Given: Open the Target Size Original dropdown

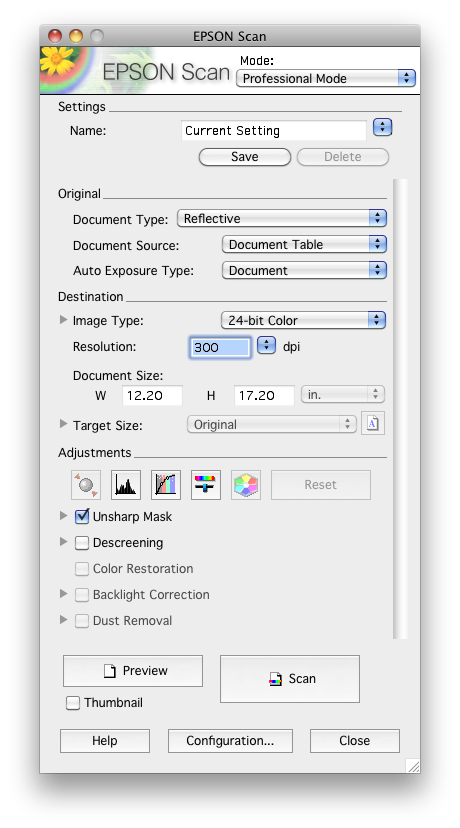Looking at the screenshot, I should [x=272, y=424].
